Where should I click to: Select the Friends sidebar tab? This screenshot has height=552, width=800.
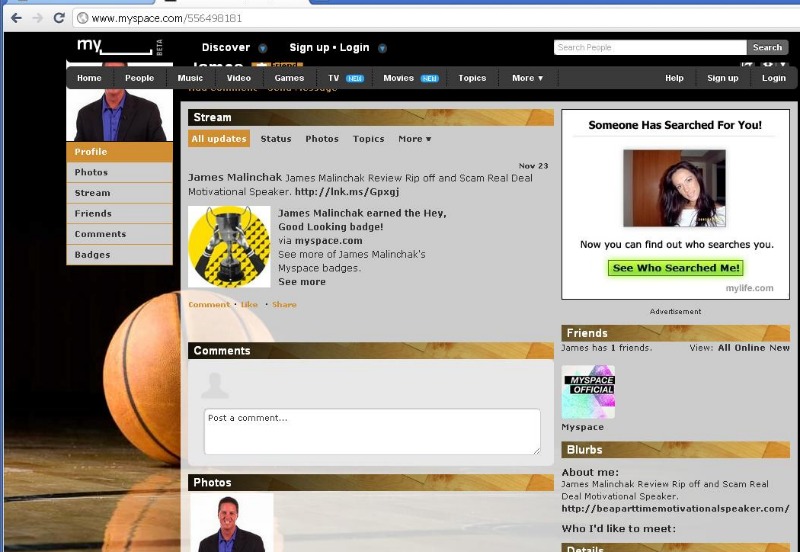(x=119, y=213)
